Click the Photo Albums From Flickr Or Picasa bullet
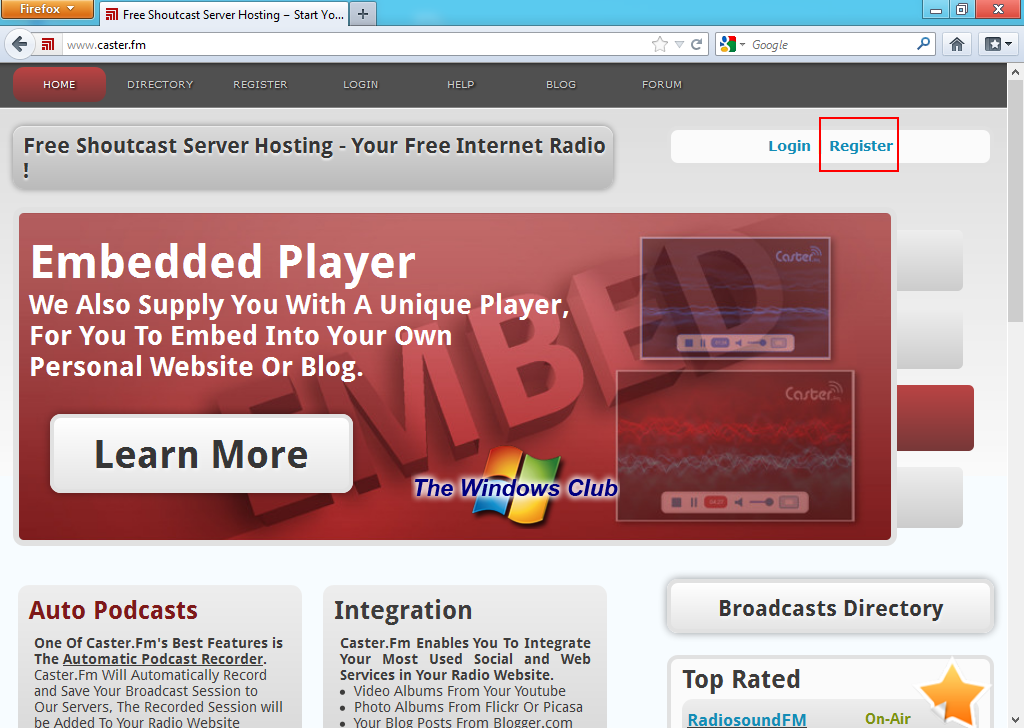1024x728 pixels. tap(468, 707)
